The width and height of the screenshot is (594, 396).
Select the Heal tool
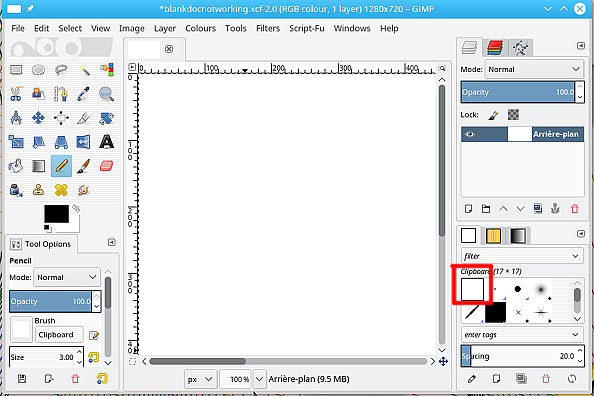click(x=61, y=190)
